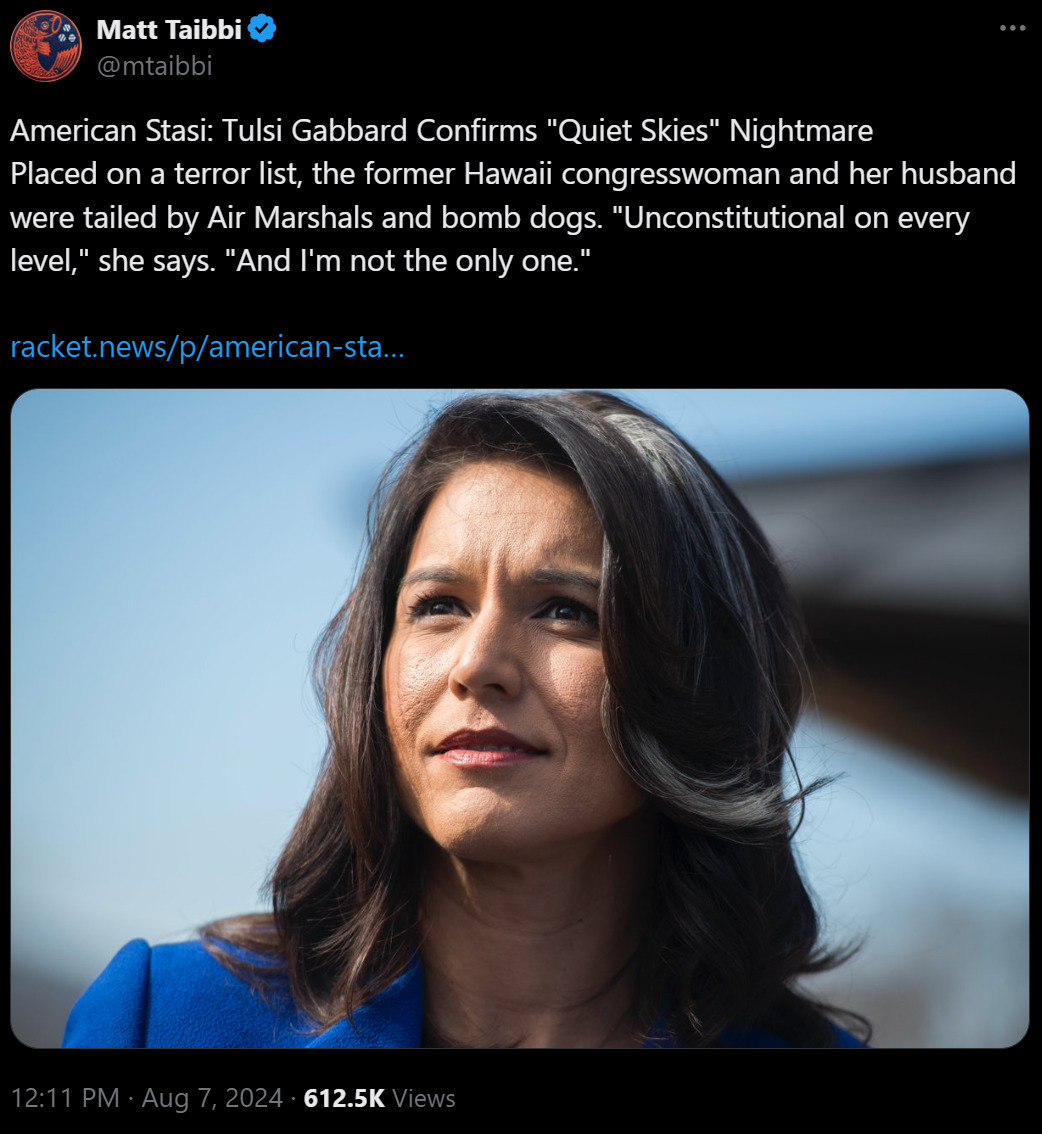The image size is (1042, 1134).
Task: Click the blue verified checkmark badge
Action: (262, 29)
